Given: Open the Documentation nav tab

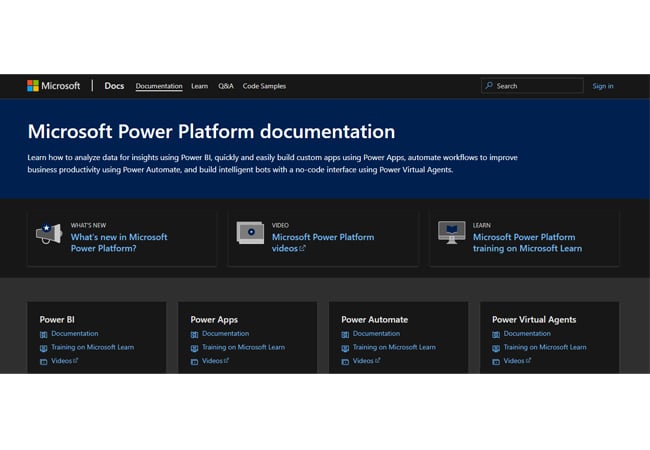Looking at the screenshot, I should pyautogui.click(x=159, y=86).
